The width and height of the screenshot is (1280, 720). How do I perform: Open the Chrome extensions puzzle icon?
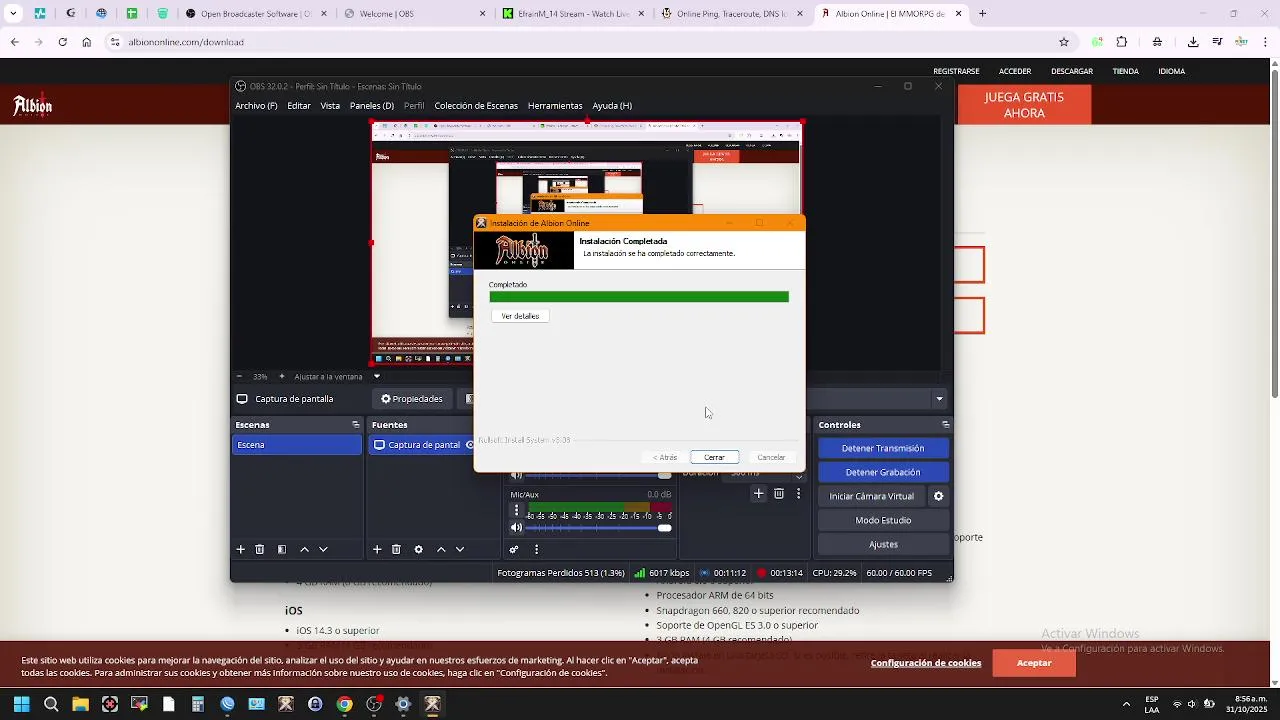tap(1121, 42)
